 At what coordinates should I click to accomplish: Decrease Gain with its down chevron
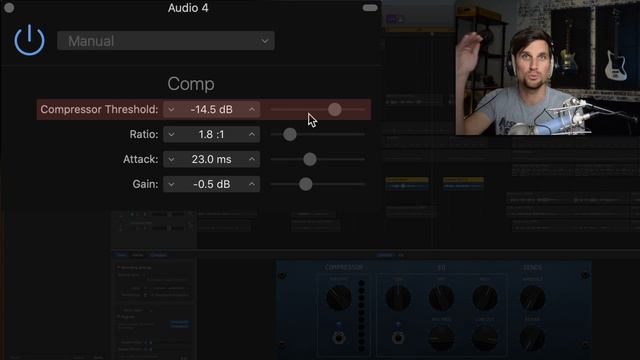coord(171,184)
